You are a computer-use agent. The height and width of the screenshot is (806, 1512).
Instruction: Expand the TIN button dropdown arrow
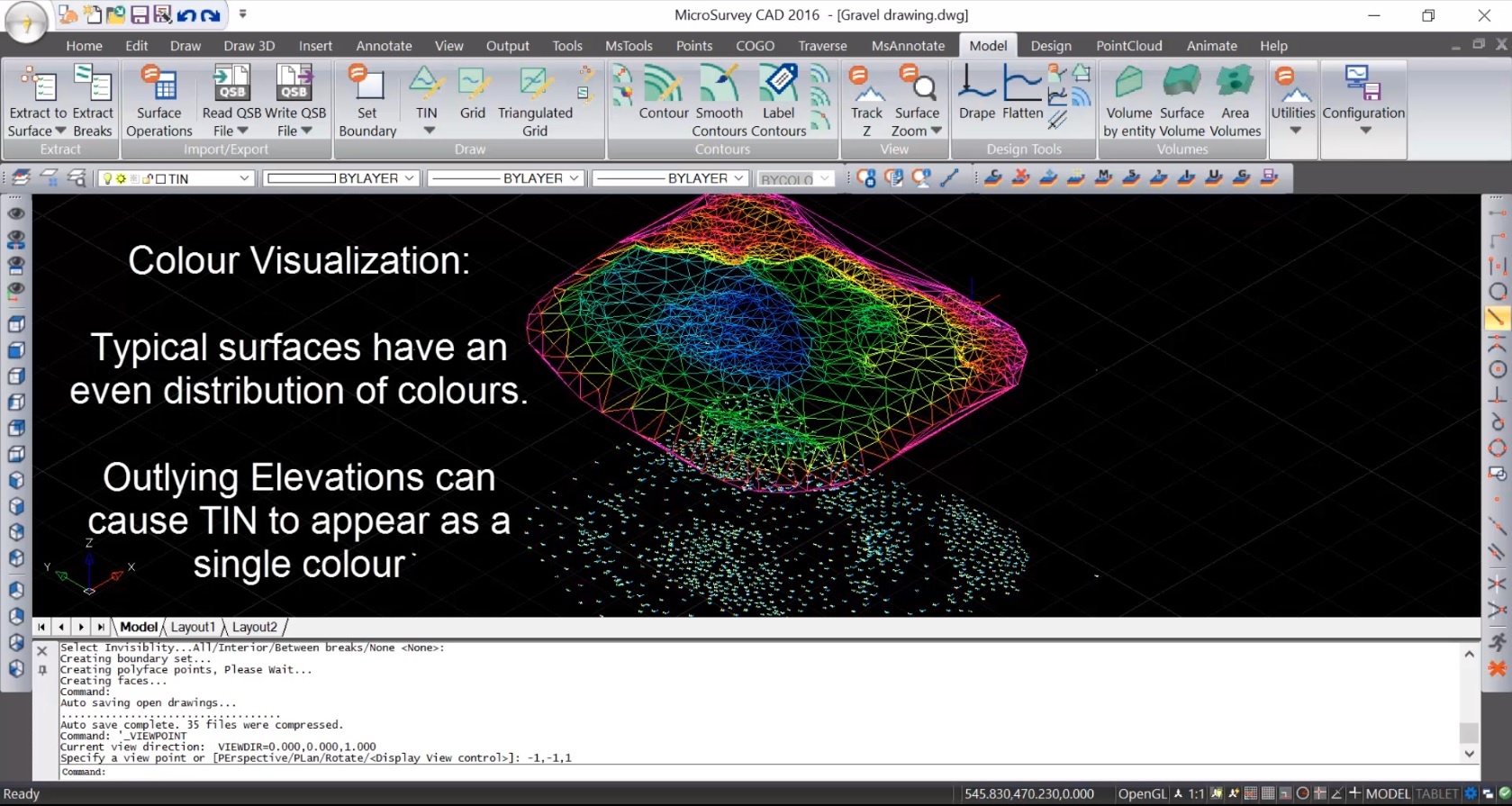point(429,131)
